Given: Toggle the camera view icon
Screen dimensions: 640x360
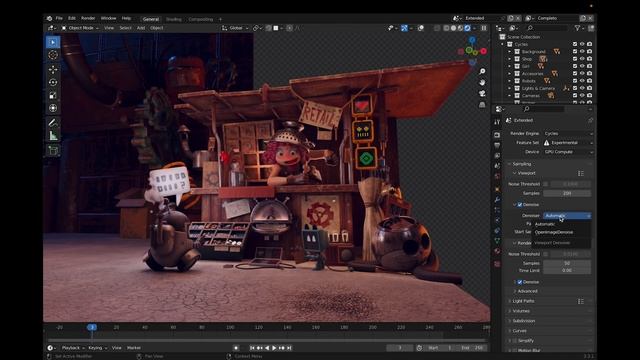Looking at the screenshot, I should (482, 93).
